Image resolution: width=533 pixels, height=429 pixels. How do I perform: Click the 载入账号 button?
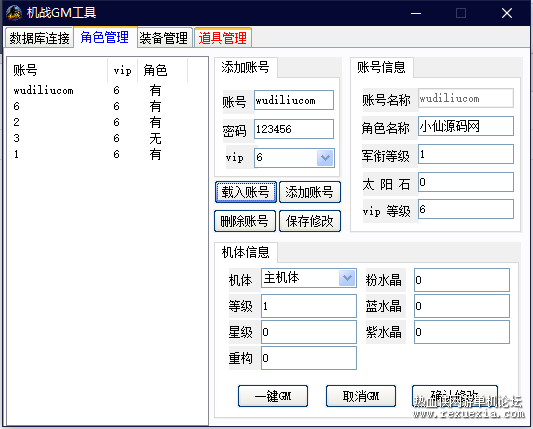click(x=245, y=192)
